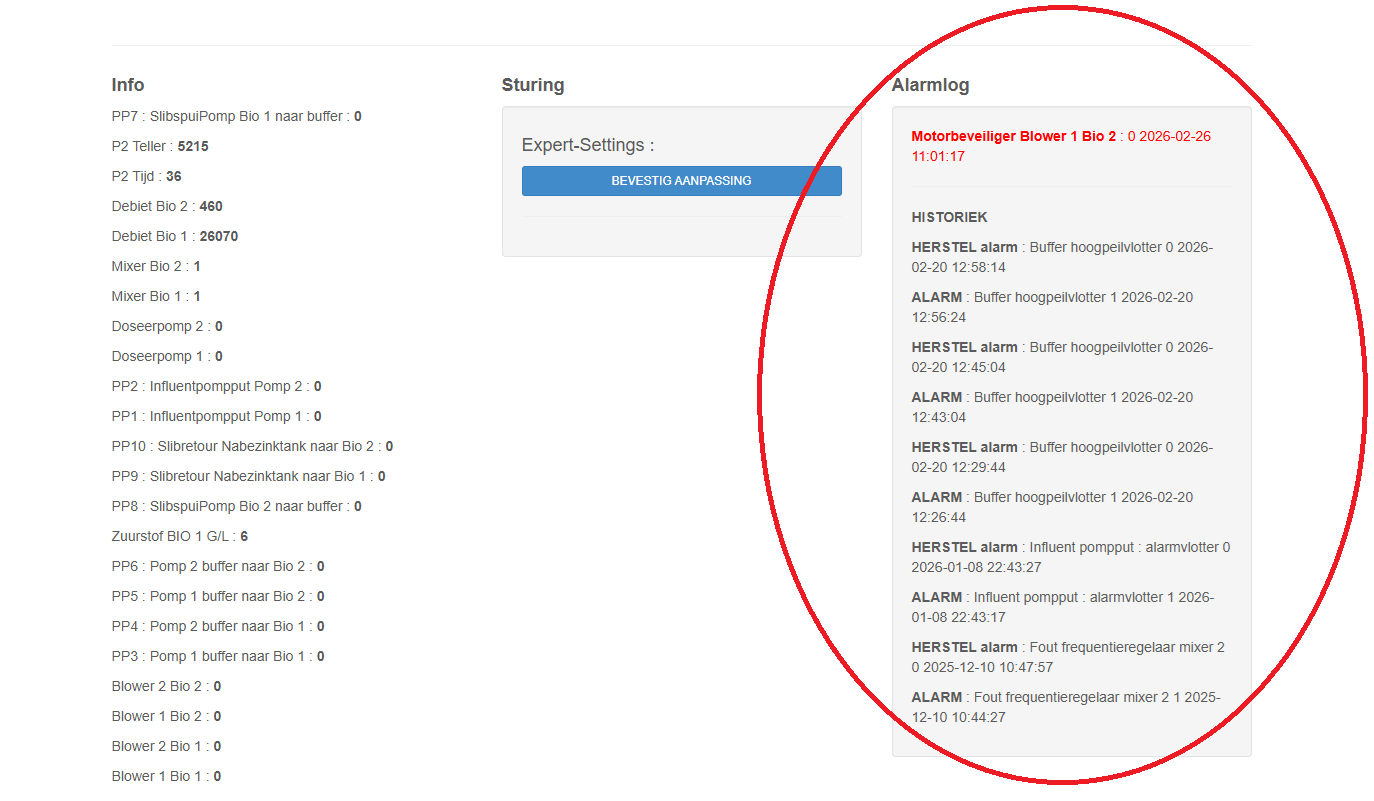The height and width of the screenshot is (801, 1374).
Task: Select the Expert-Settings label
Action: click(588, 145)
